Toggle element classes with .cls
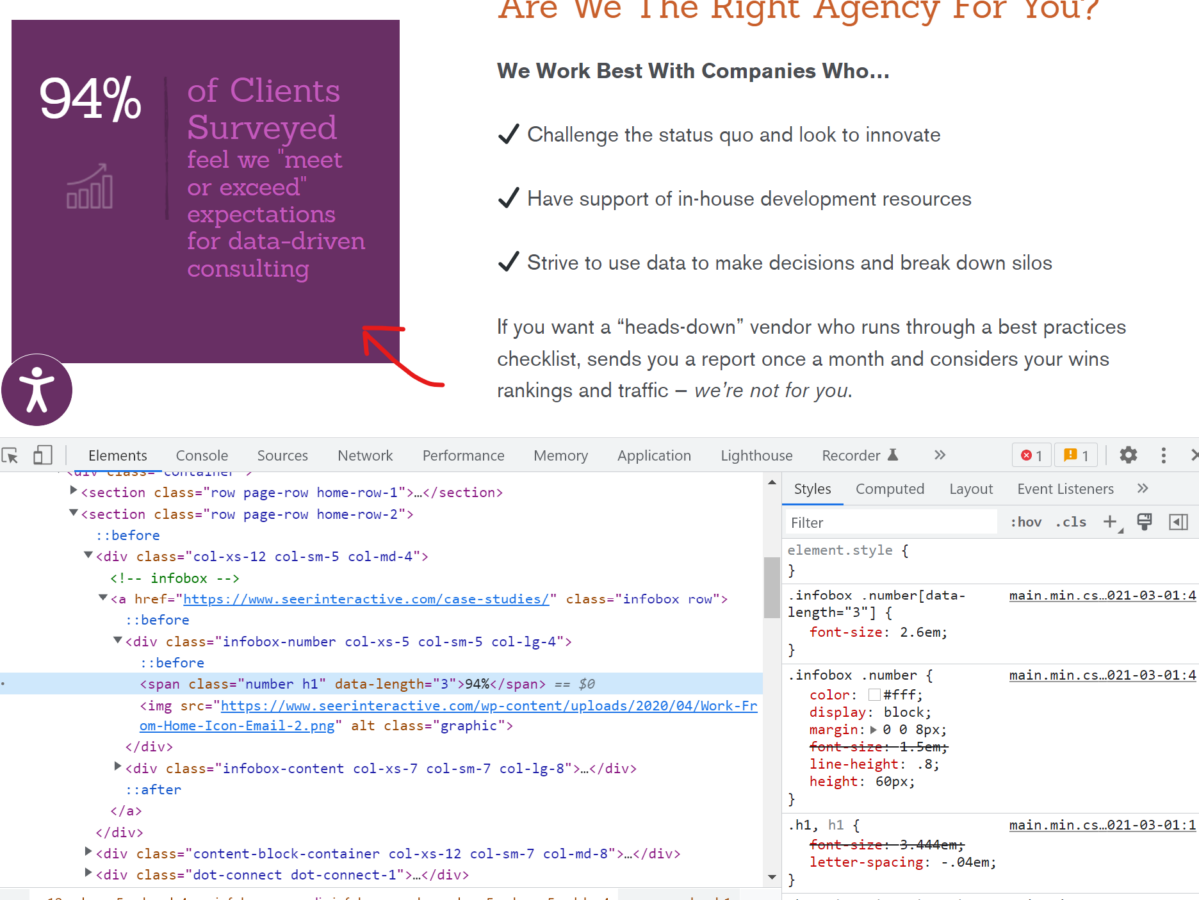Image resolution: width=1199 pixels, height=900 pixels. click(1071, 521)
